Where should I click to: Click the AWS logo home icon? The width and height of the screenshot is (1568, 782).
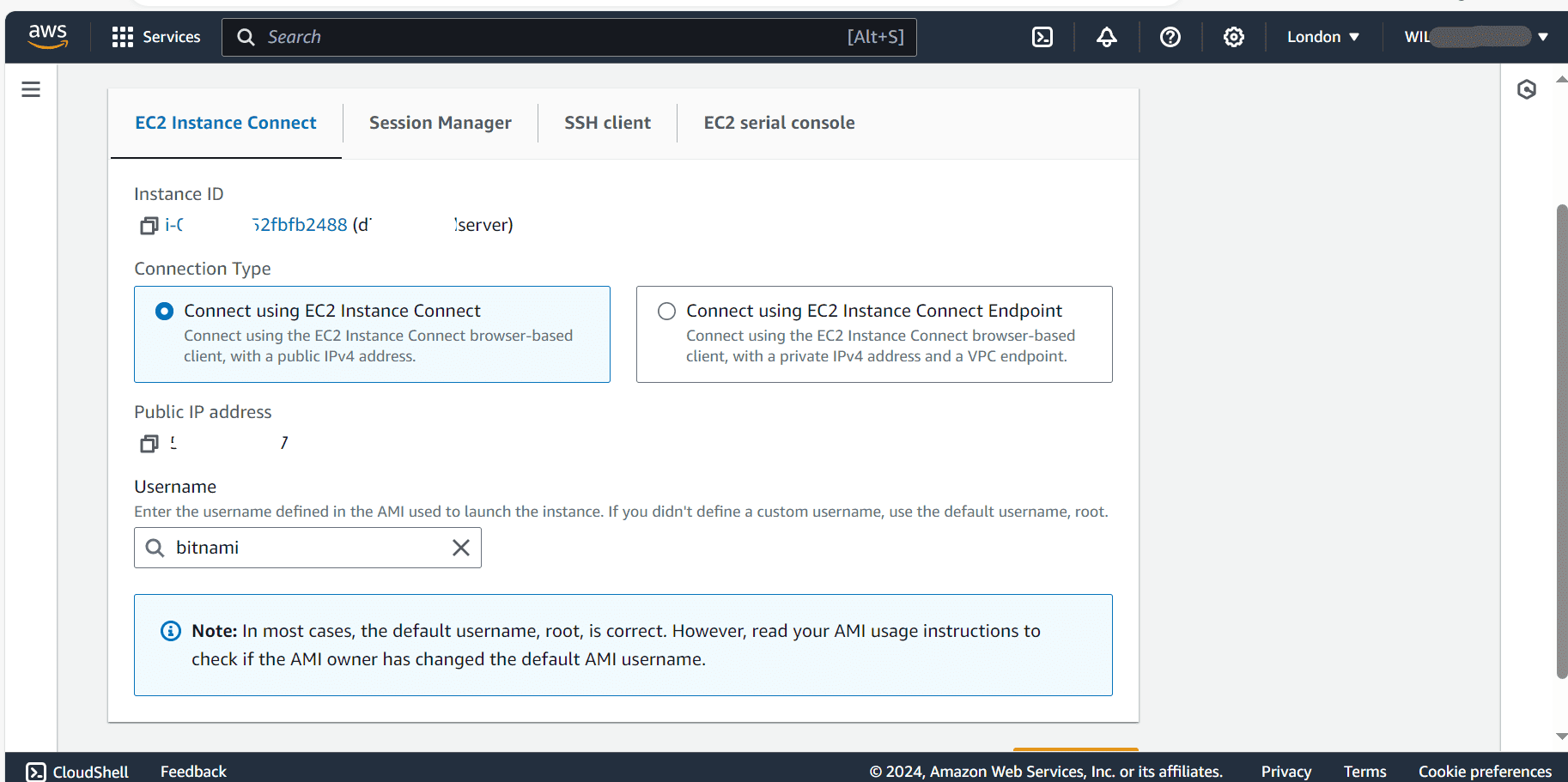tap(47, 36)
